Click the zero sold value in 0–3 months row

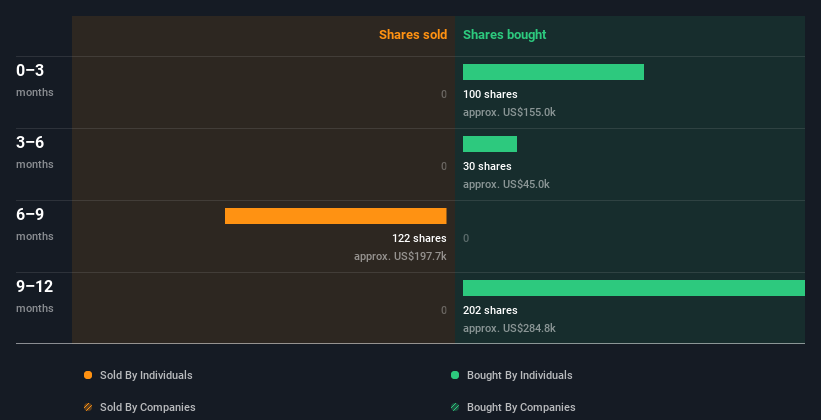coord(444,94)
